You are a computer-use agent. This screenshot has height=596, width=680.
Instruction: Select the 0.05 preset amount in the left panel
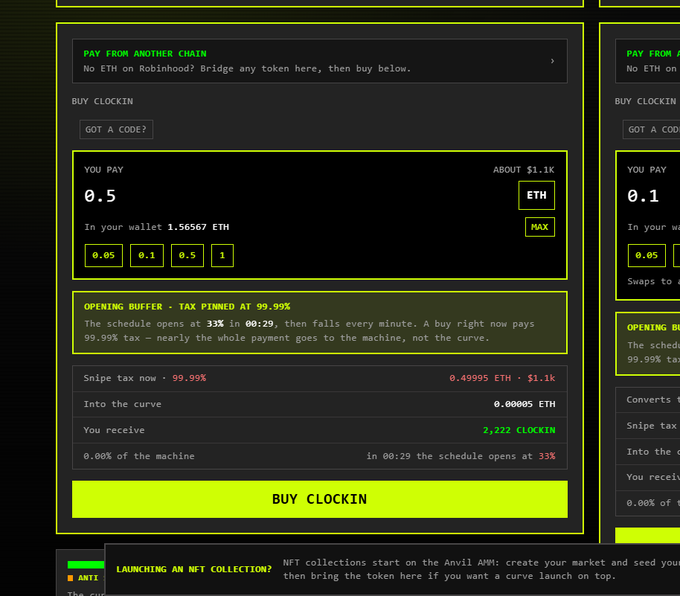pyautogui.click(x=104, y=255)
